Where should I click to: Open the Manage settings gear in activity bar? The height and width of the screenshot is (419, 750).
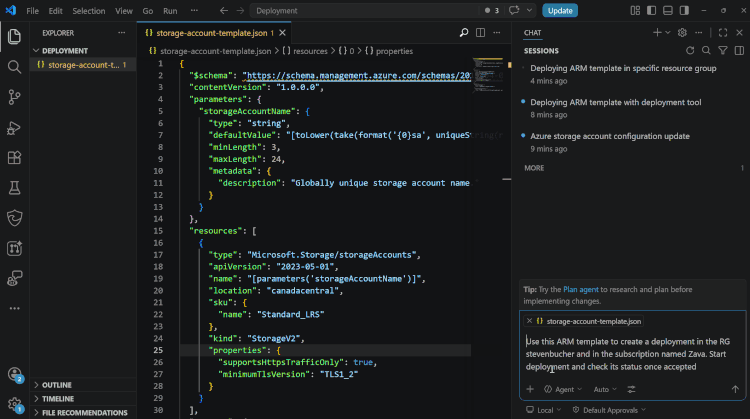[14, 405]
